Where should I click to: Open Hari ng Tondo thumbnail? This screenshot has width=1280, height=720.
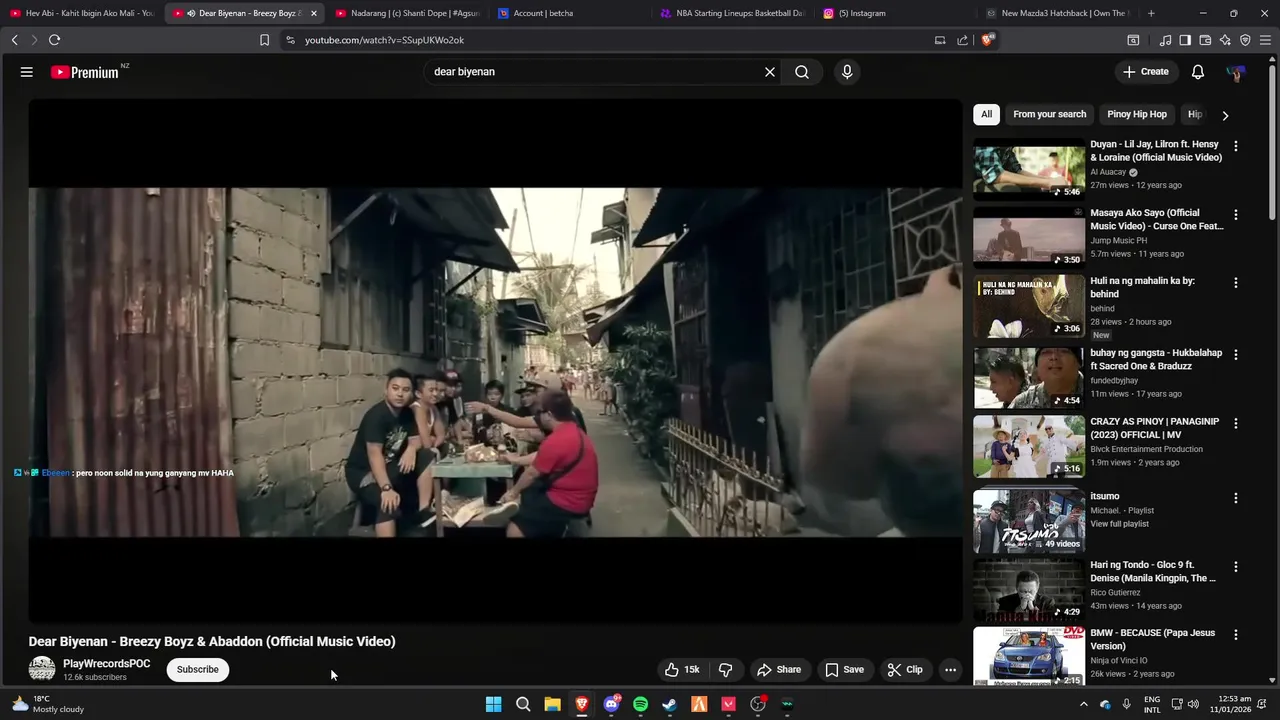1029,590
